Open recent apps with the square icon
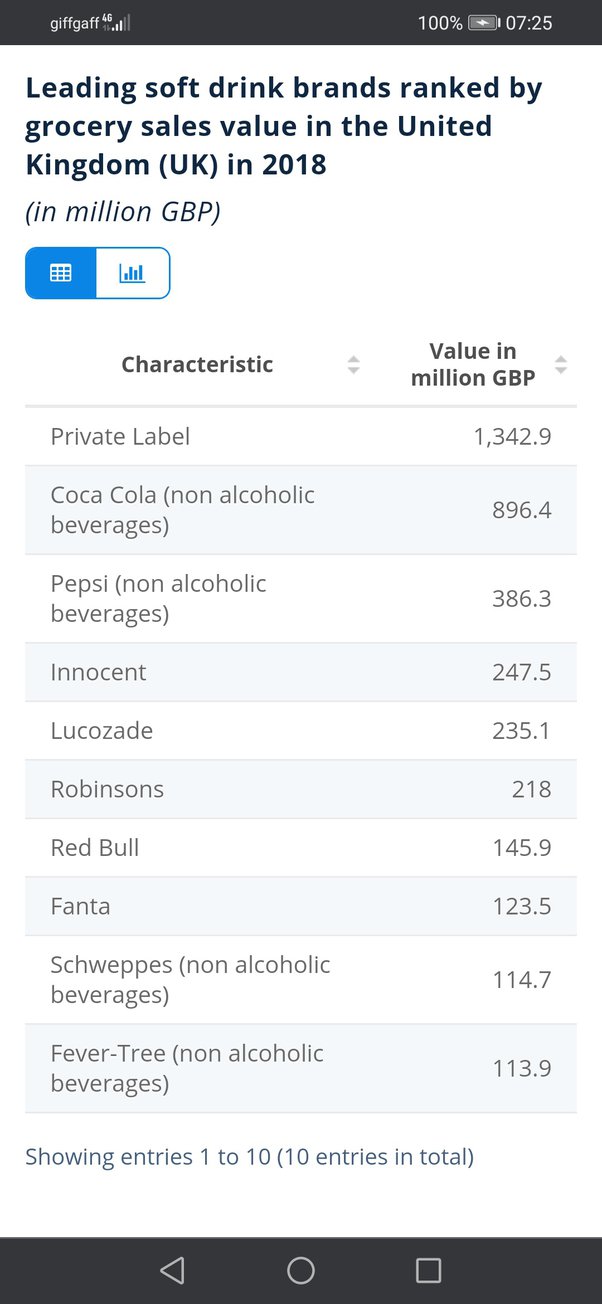This screenshot has height=1304, width=602. pyautogui.click(x=428, y=1269)
